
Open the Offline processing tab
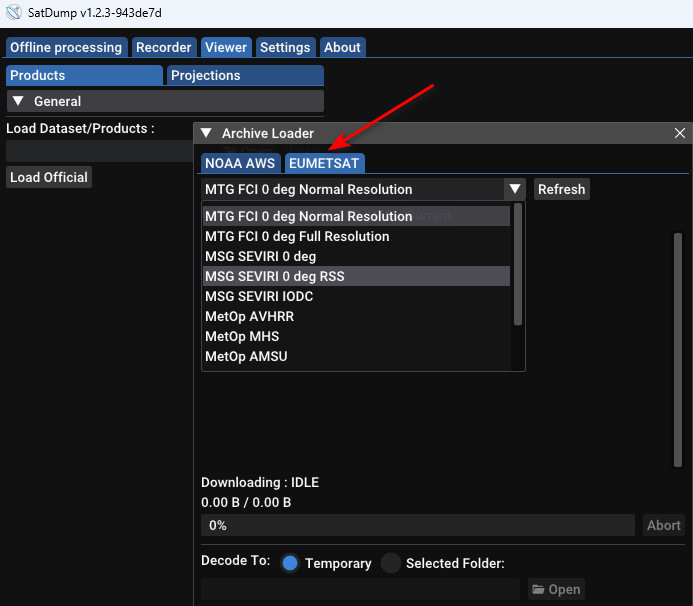tap(66, 47)
